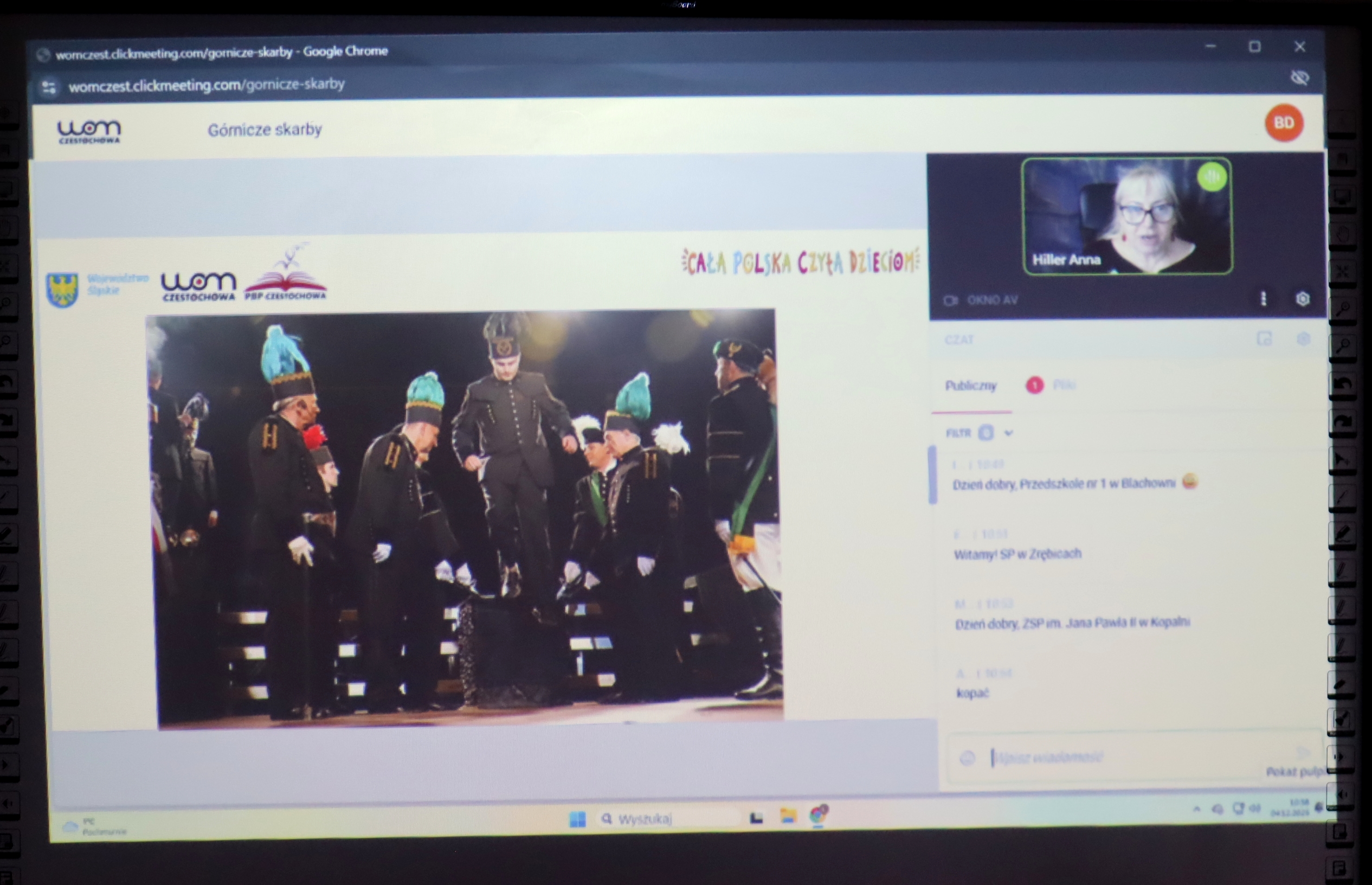Open the BD user avatar menu
Image resolution: width=1372 pixels, height=885 pixels.
[1284, 123]
